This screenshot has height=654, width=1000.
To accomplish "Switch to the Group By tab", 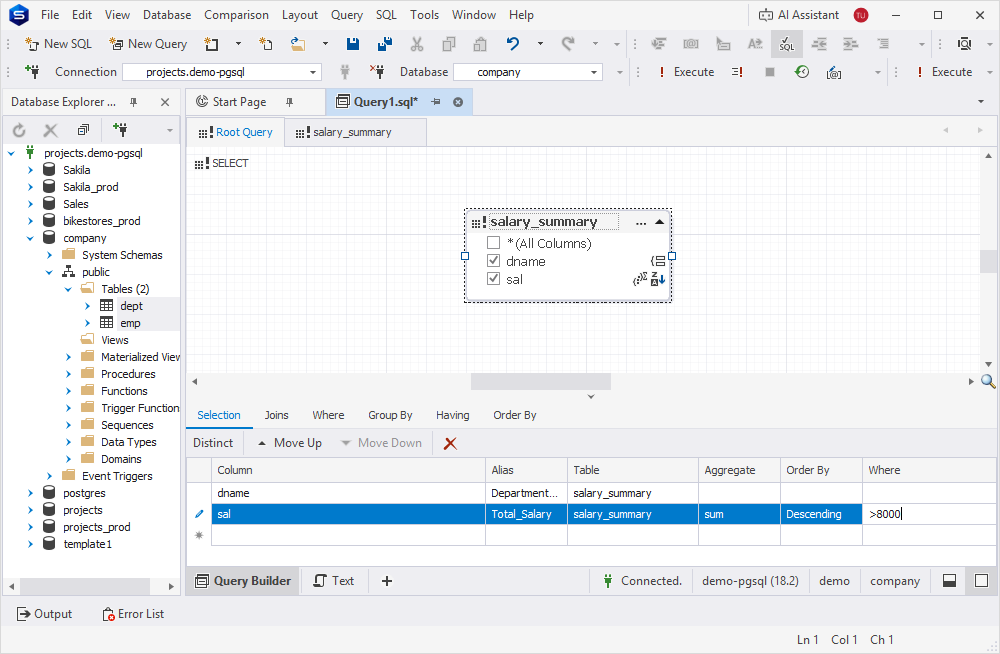I will click(x=390, y=415).
